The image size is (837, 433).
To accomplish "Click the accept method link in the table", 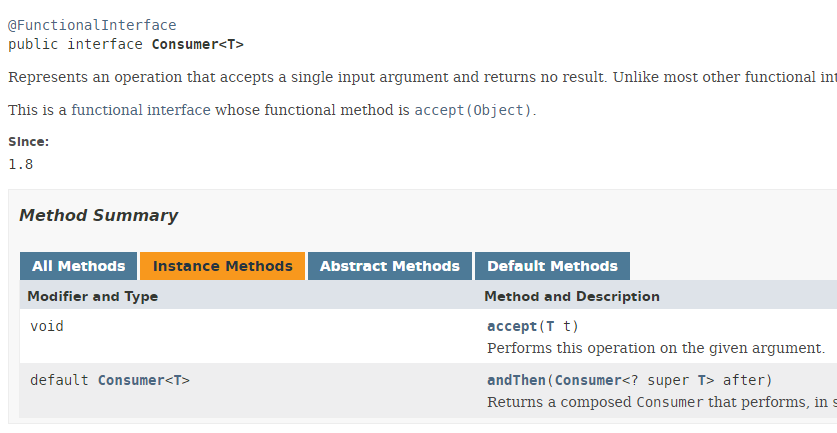I will (512, 326).
